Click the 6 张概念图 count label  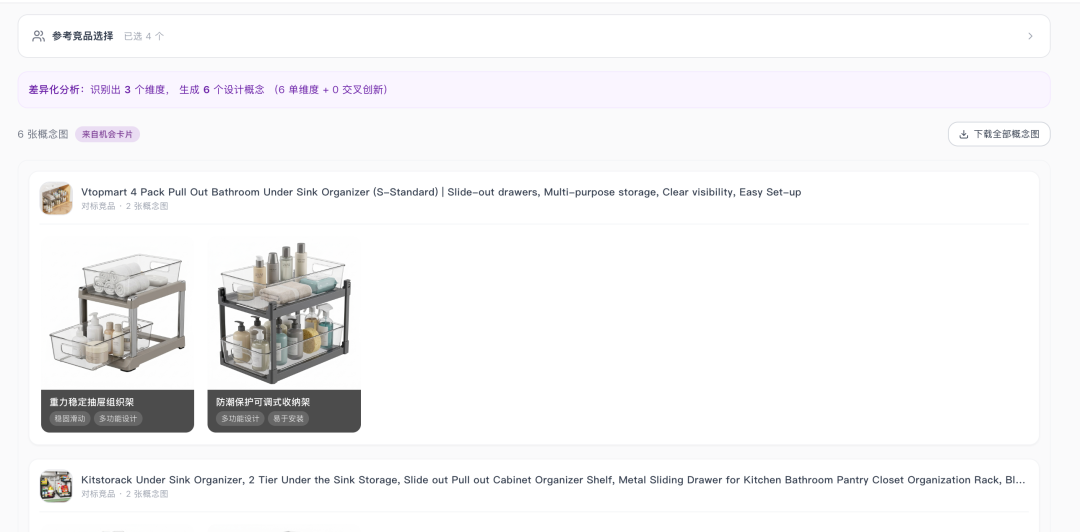[x=43, y=134]
